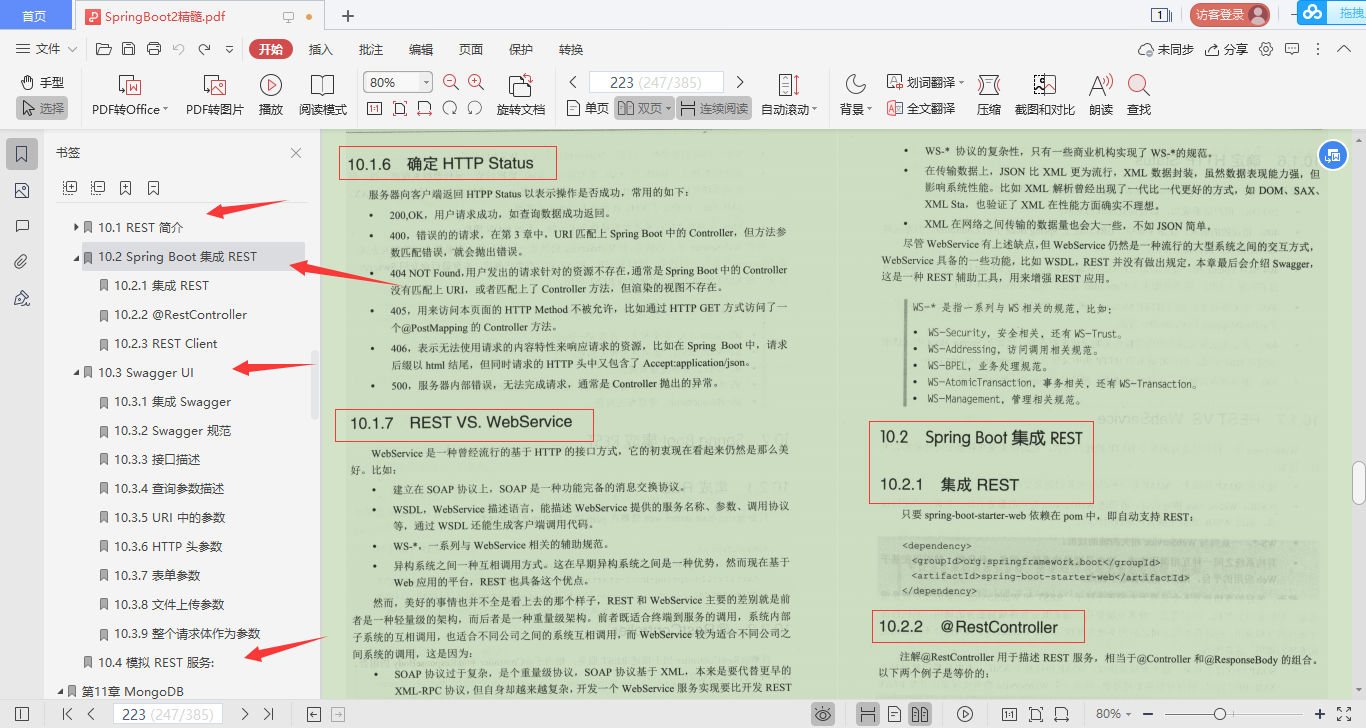Open the thumbnails panel icon in sidebar

tap(22, 190)
